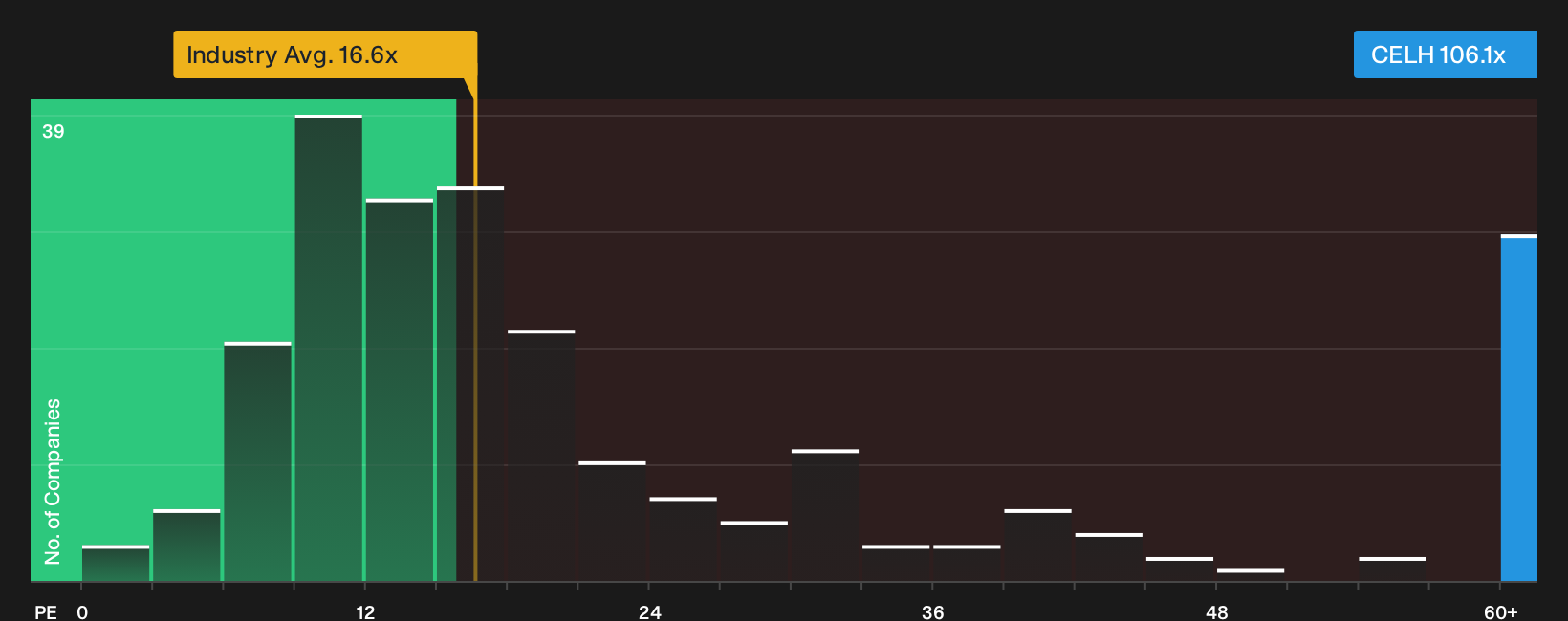
Task: Select the tallest histogram bar ending at PE 12
Action: [329, 349]
